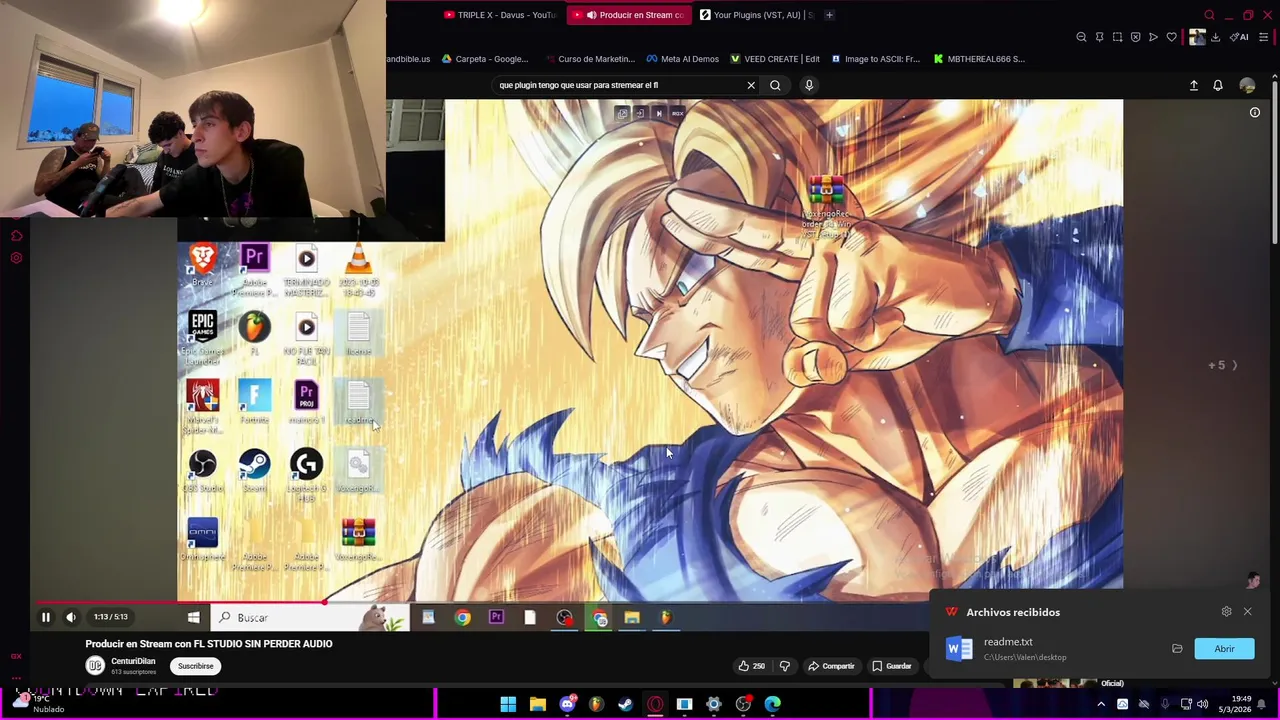Screen dimensions: 1280x720
Task: Open File Explorer from taskbar
Action: click(x=538, y=704)
